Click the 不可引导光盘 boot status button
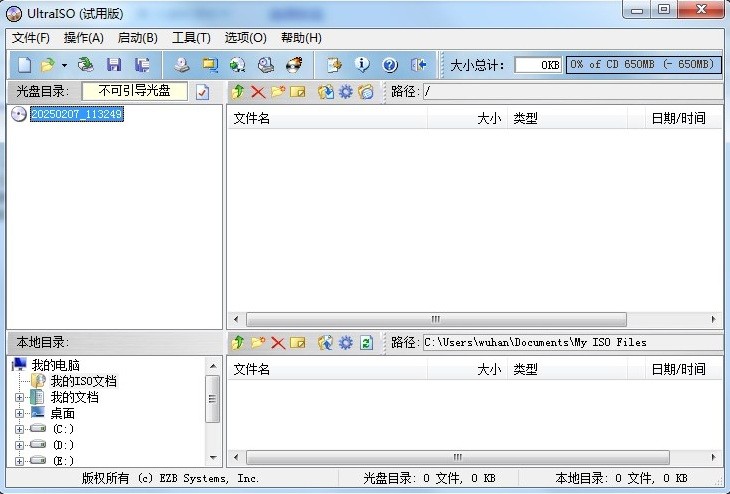Screen dimensions: 730x494 [x=135, y=91]
